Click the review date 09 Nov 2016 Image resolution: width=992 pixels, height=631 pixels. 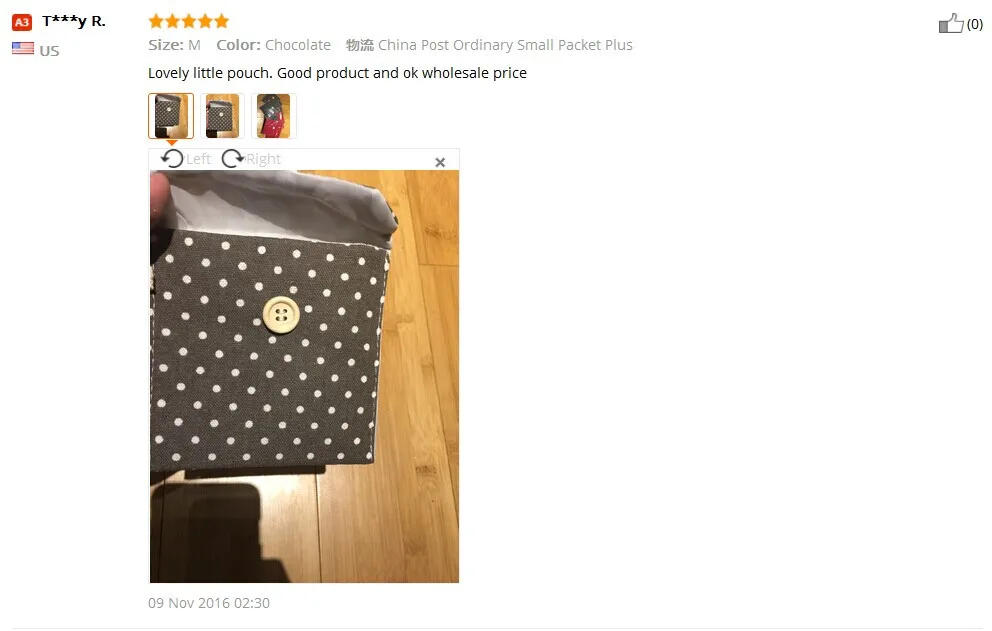tap(209, 603)
